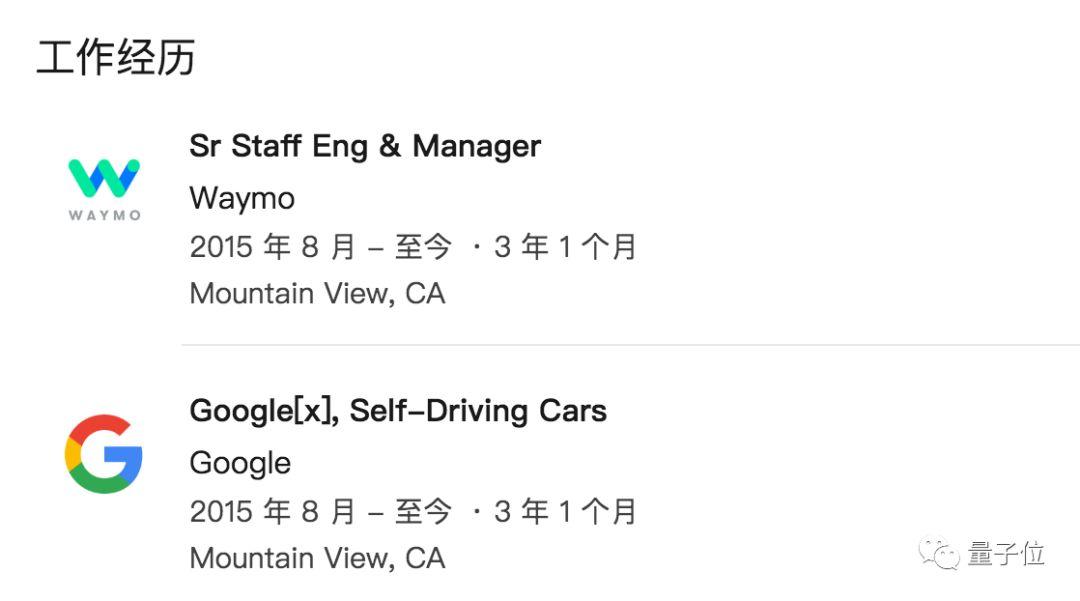Select the 工作经历 section heading
This screenshot has height=601, width=1080.
[115, 58]
